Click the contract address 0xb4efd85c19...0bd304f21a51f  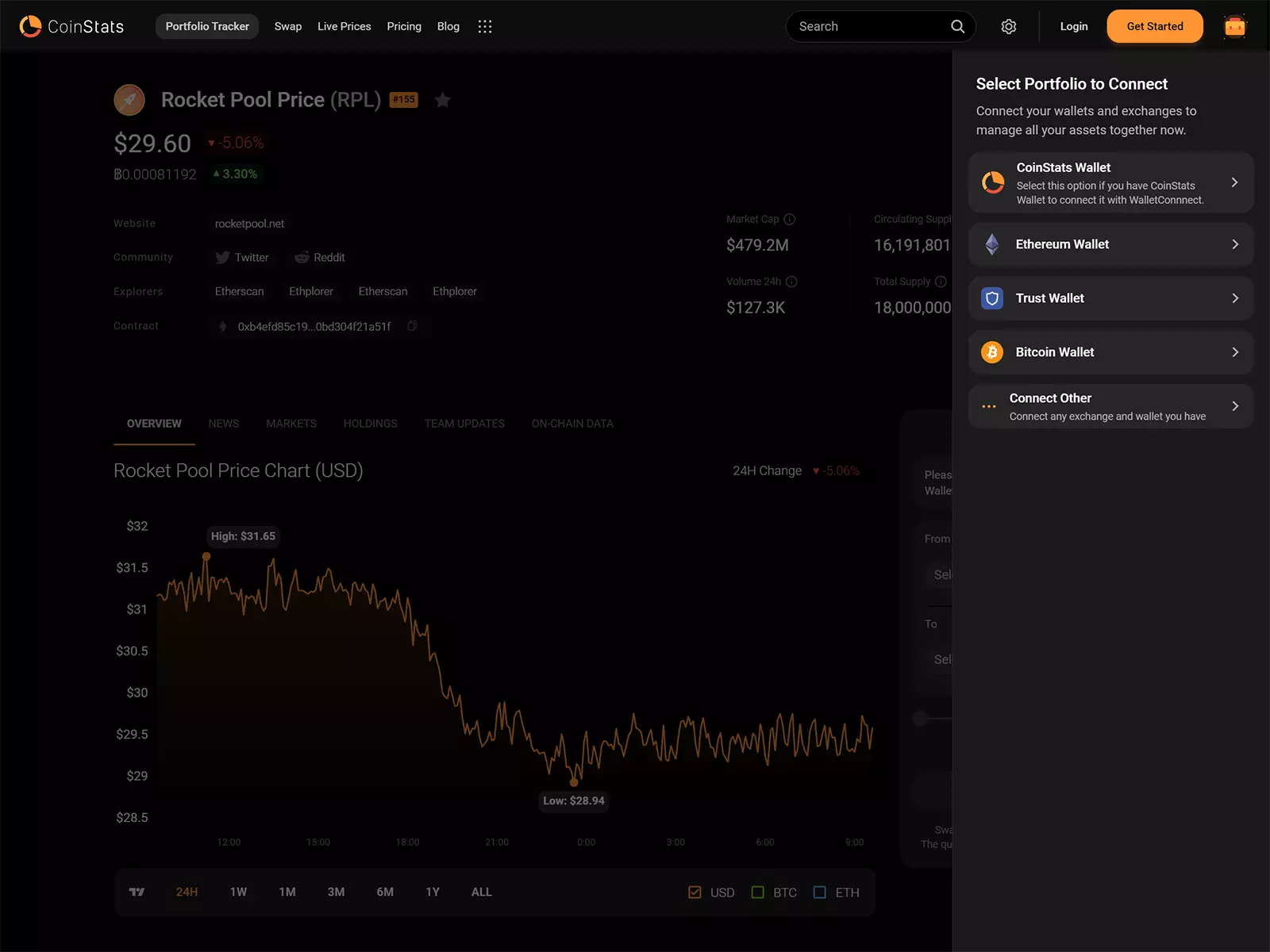pos(314,326)
